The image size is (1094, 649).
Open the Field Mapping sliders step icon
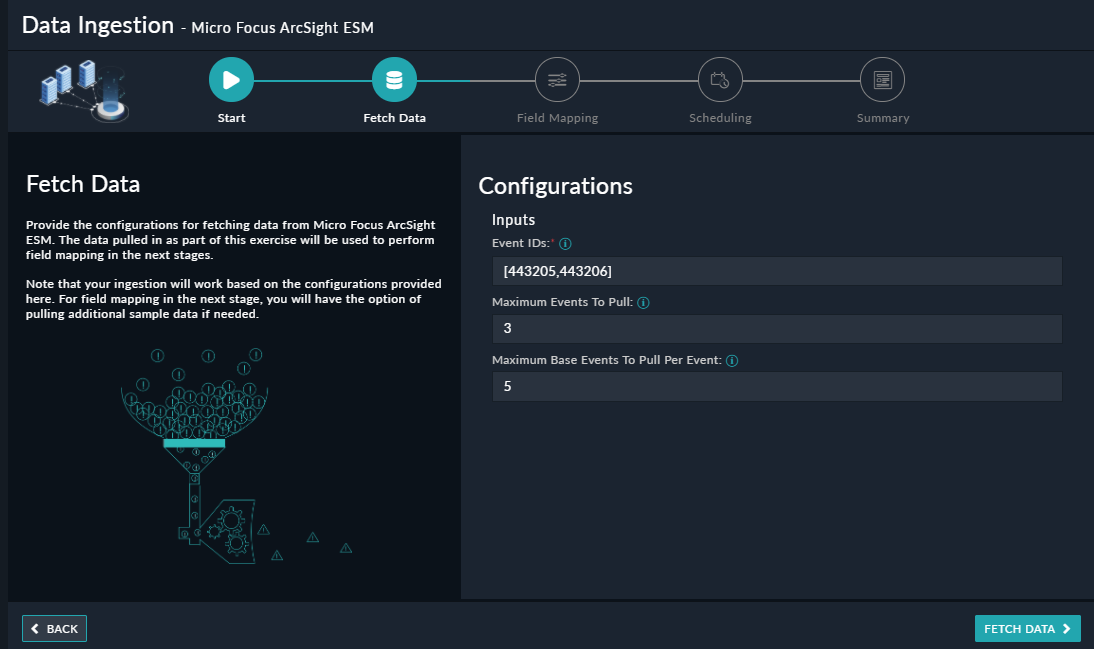pos(557,80)
